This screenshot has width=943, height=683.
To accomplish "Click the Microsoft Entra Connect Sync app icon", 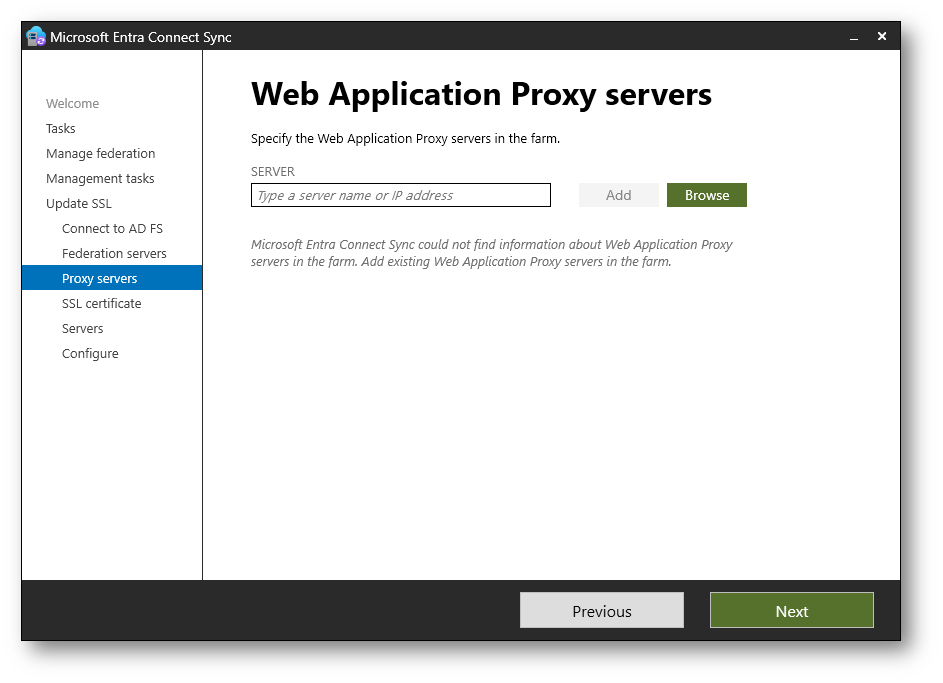I will click(36, 37).
